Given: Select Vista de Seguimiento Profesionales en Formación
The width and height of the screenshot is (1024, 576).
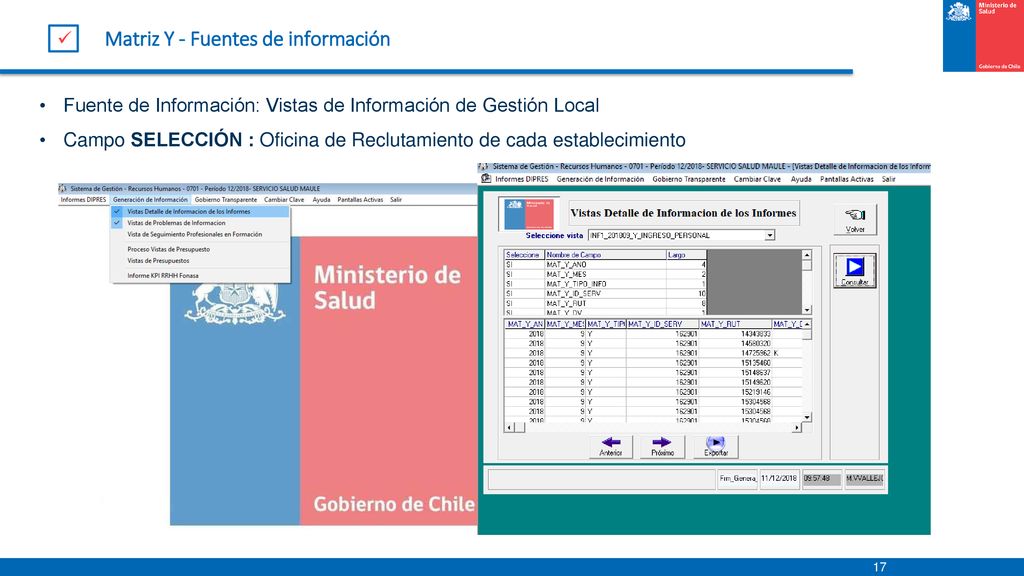Looking at the screenshot, I should click(200, 234).
